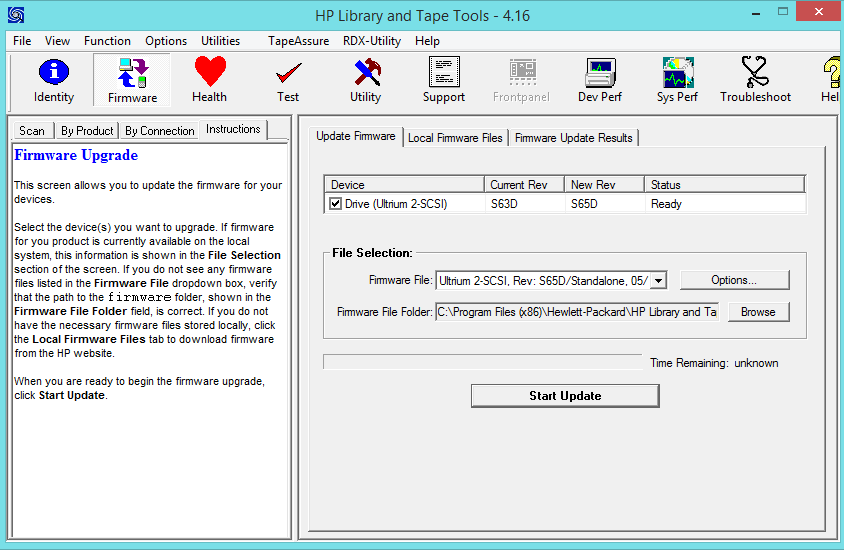Open the Identity toolbar icon
Viewport: 844px width, 550px height.
53,81
